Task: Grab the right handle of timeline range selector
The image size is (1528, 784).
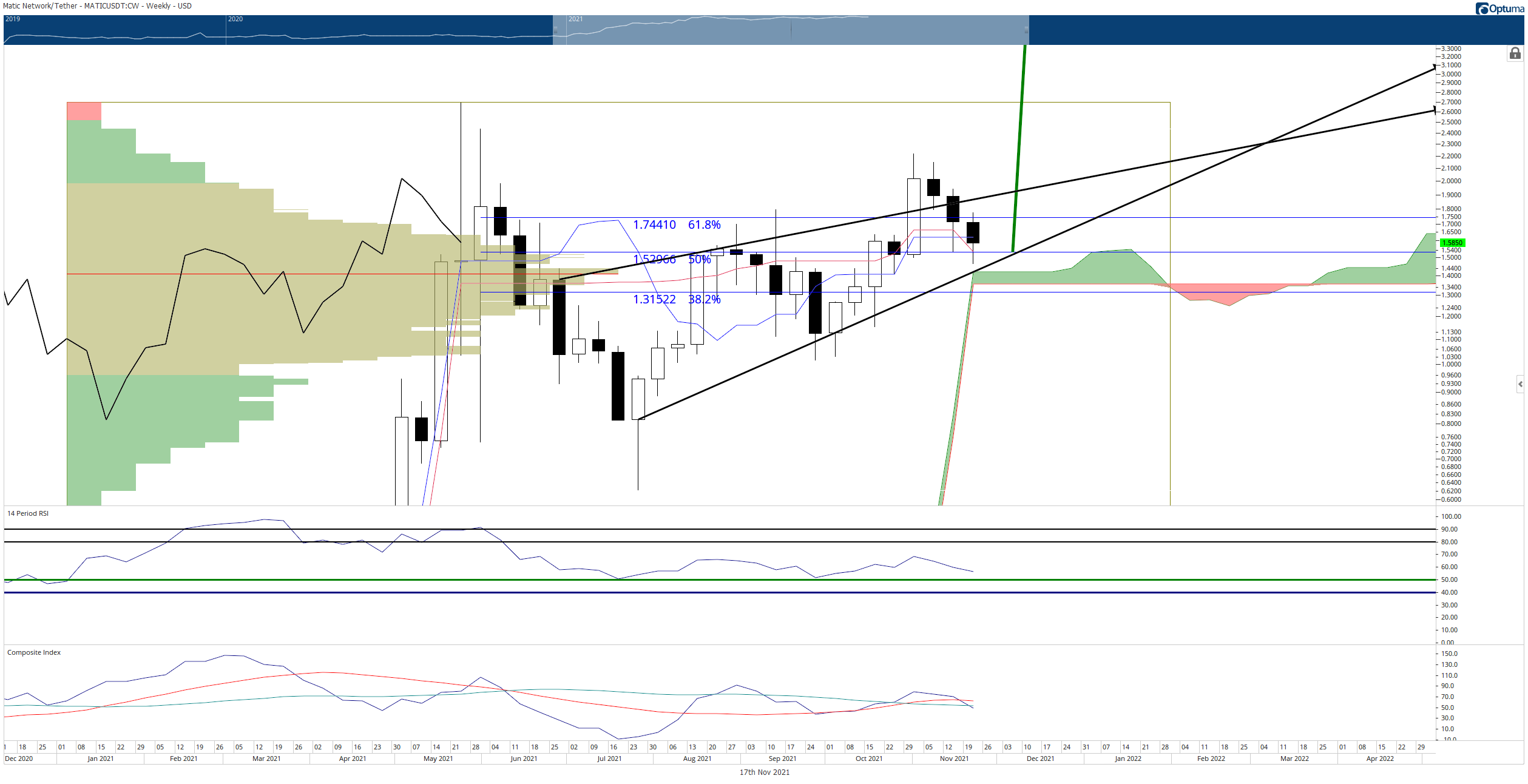Action: tap(1027, 29)
